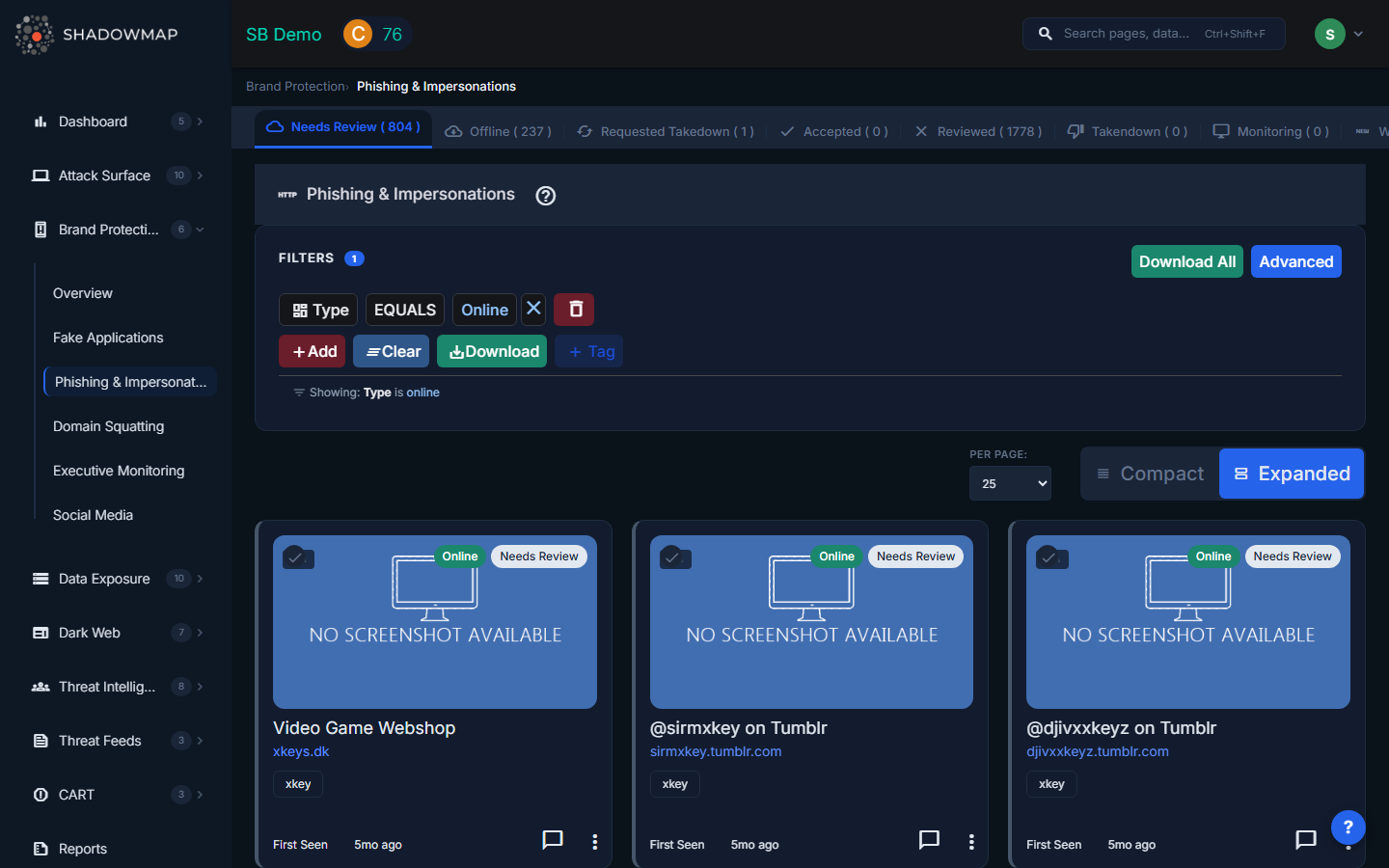Image resolution: width=1389 pixels, height=868 pixels.
Task: Remove the Online filter using the X icon
Action: (533, 310)
